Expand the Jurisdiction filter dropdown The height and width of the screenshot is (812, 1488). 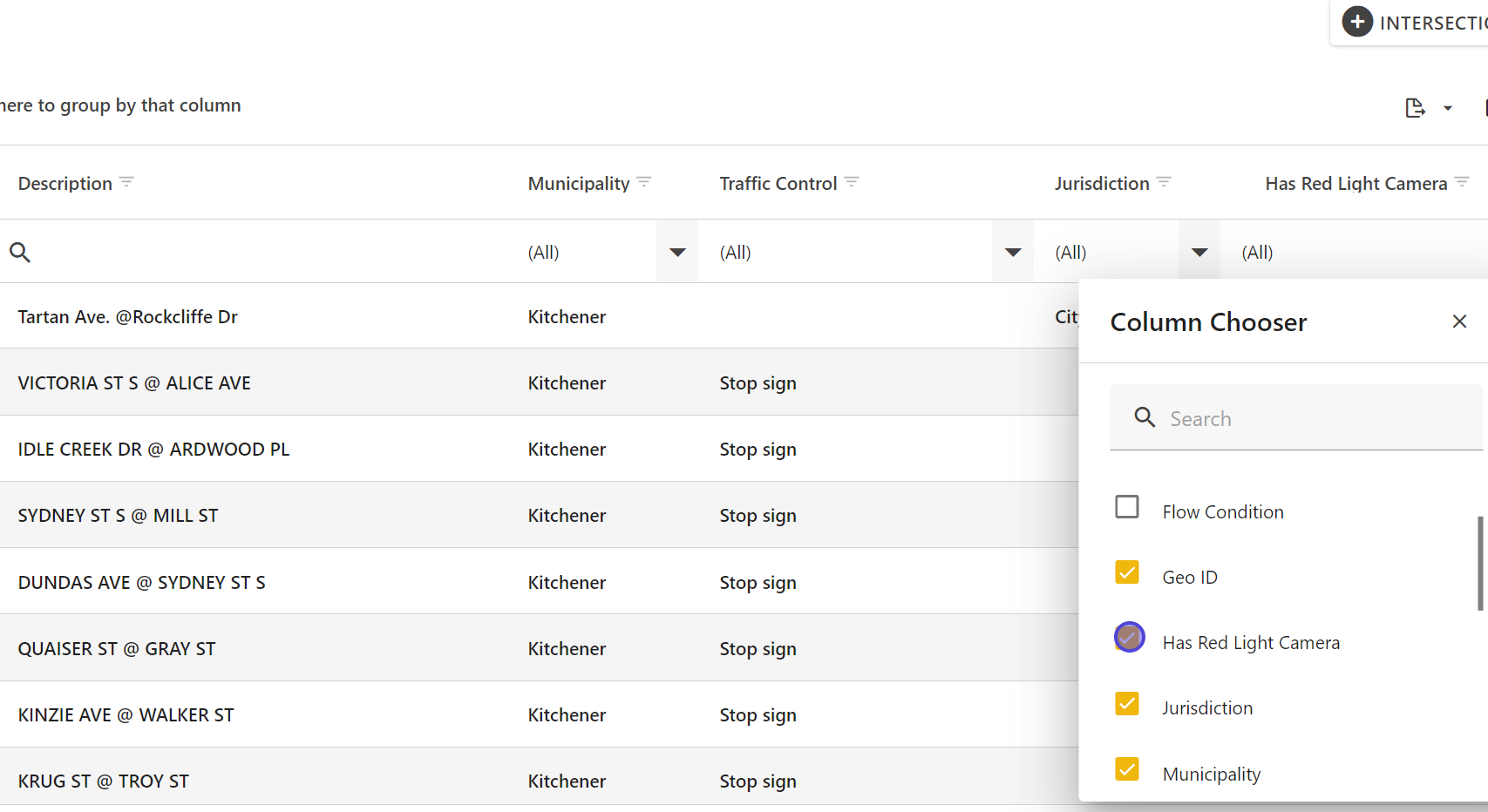(x=1199, y=253)
